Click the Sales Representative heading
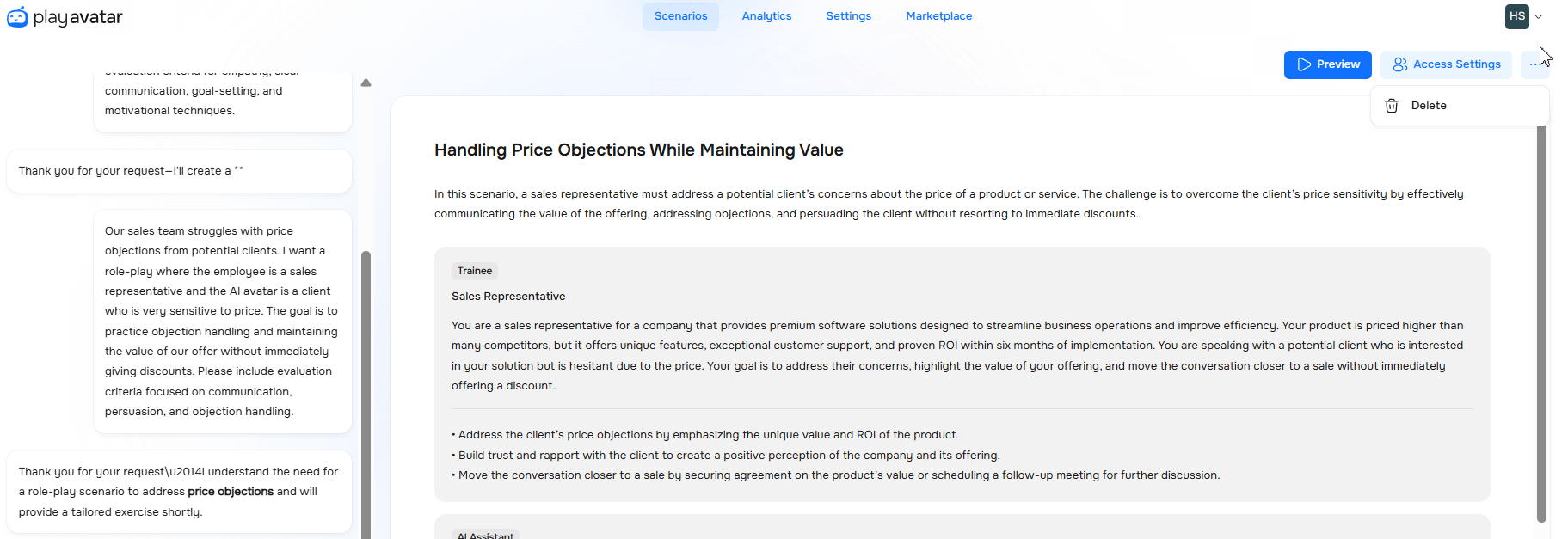The height and width of the screenshot is (539, 1568). tap(508, 297)
